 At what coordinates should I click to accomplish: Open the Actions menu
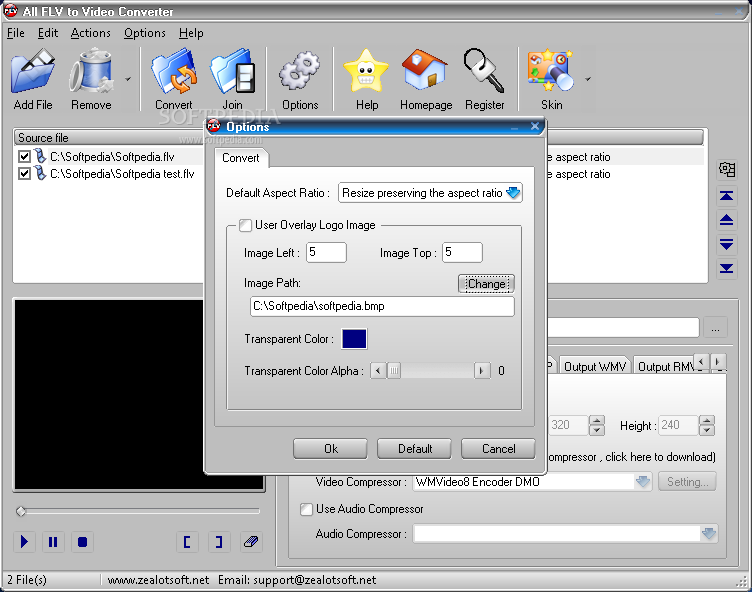click(90, 33)
